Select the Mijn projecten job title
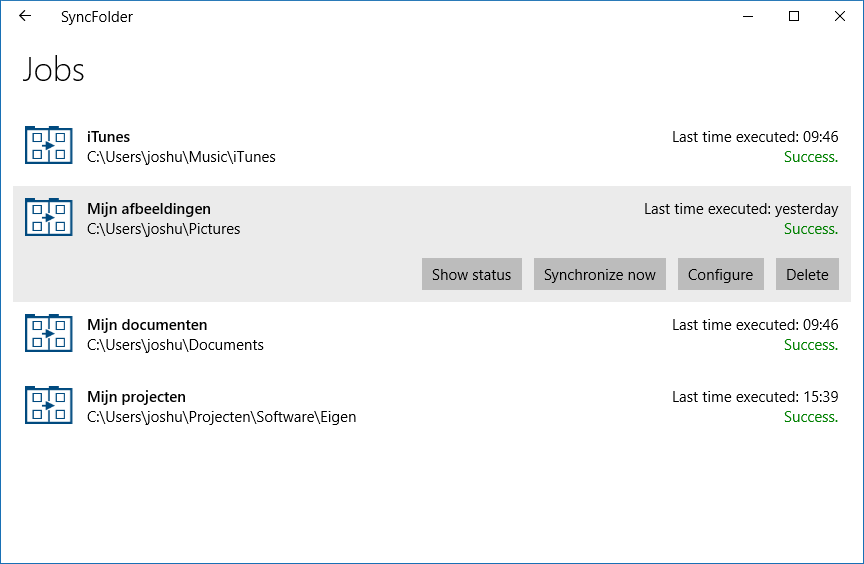The height and width of the screenshot is (564, 864). 136,397
